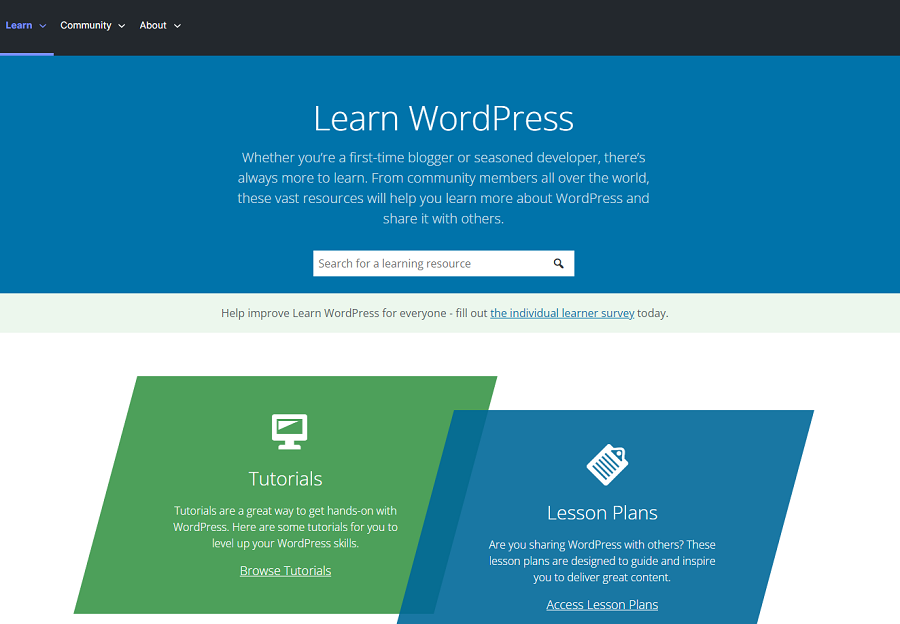Open the About menu item
Image resolution: width=900 pixels, height=624 pixels.
tap(153, 25)
